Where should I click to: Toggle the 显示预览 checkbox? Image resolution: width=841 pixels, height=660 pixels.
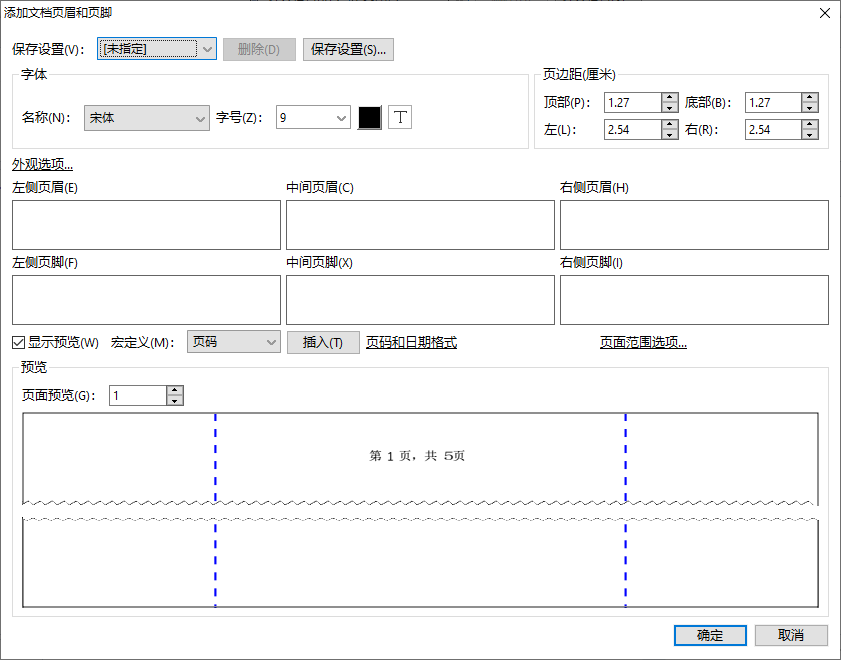[19, 343]
